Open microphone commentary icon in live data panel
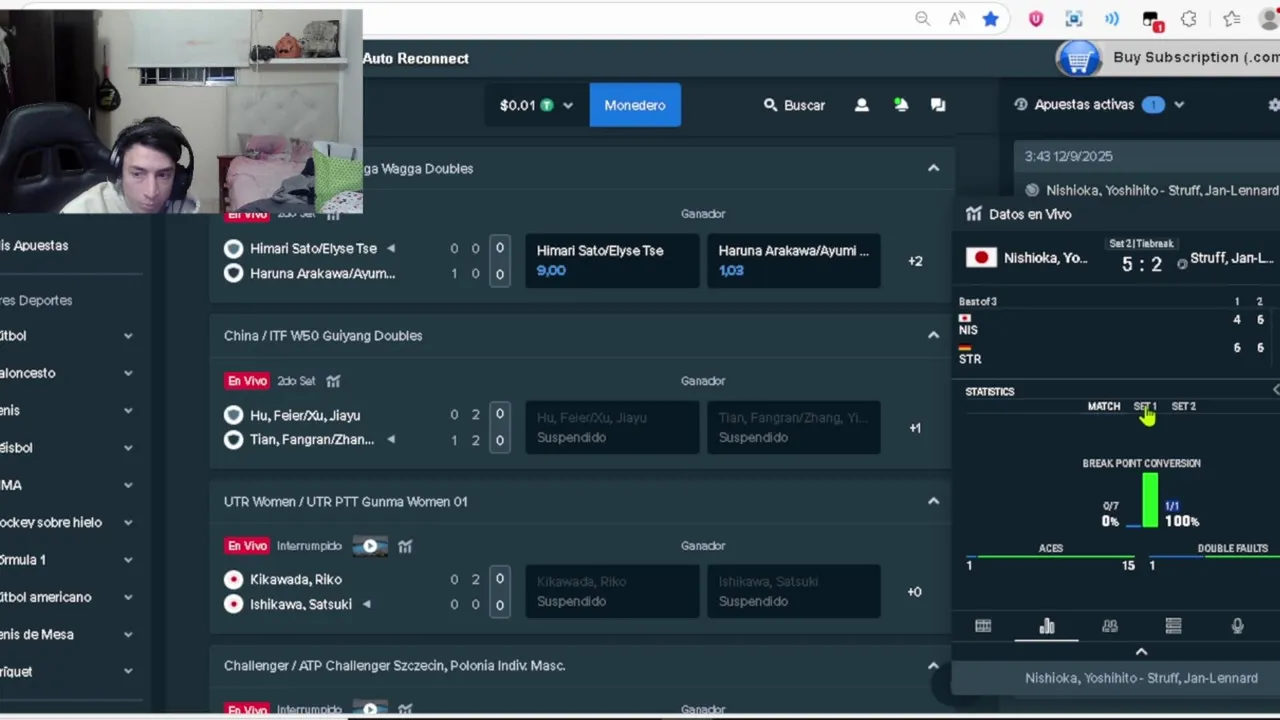1280x720 pixels. coord(1237,626)
